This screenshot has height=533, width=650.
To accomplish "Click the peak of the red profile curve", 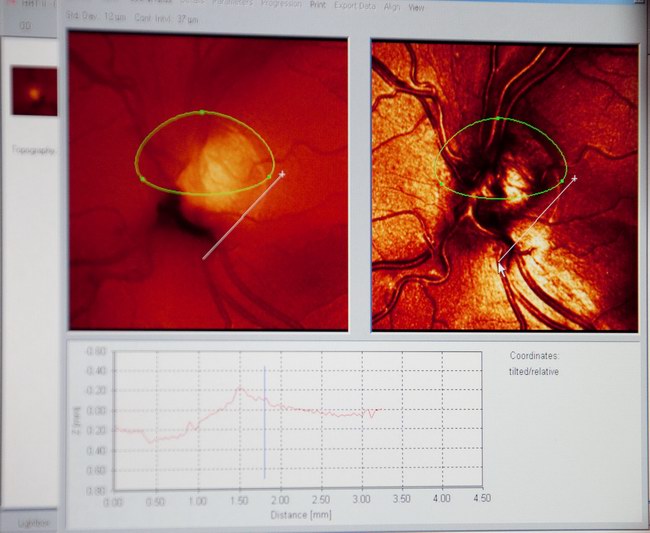I will (x=239, y=388).
